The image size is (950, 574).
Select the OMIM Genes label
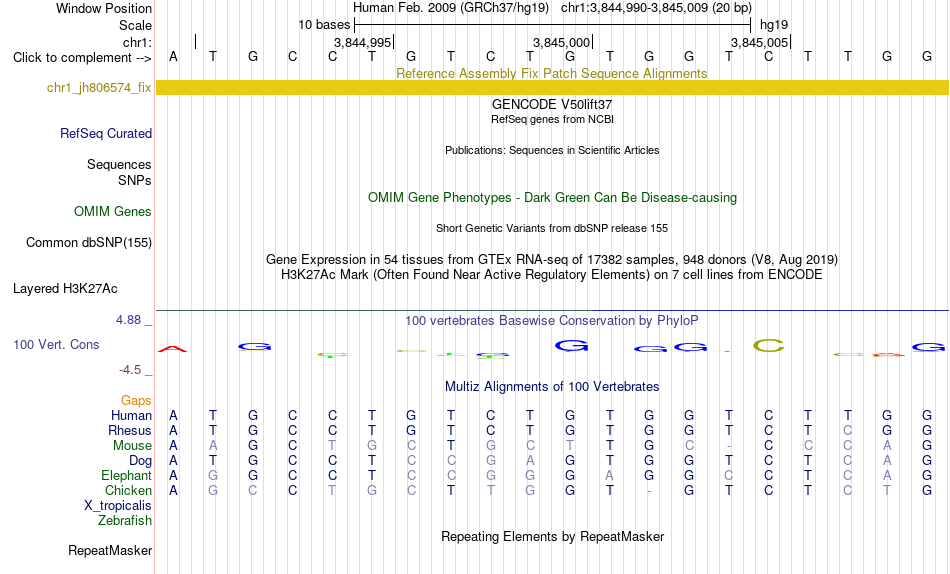tap(113, 212)
